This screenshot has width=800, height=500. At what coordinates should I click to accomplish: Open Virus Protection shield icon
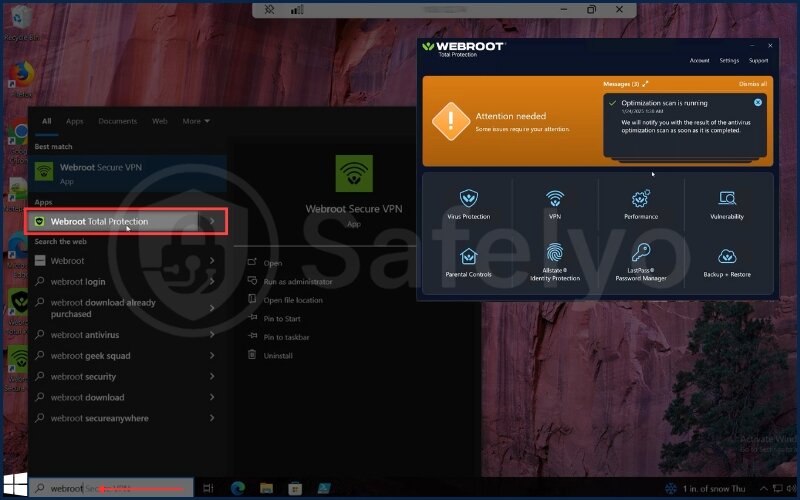pyautogui.click(x=468, y=198)
